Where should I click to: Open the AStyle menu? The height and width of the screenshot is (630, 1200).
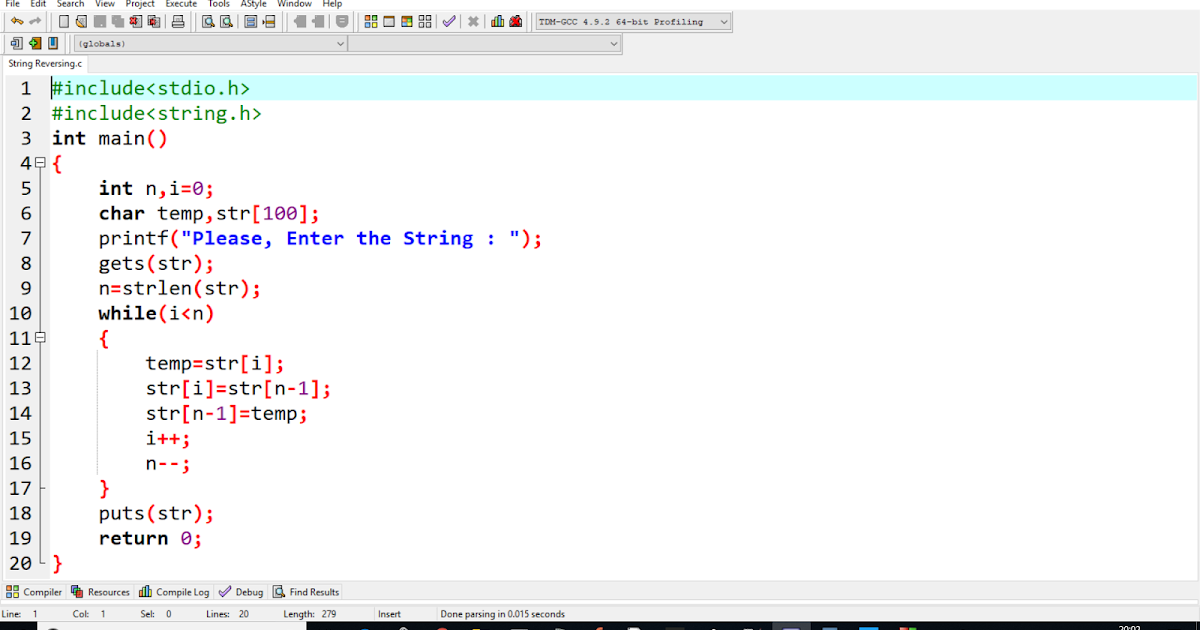(253, 4)
